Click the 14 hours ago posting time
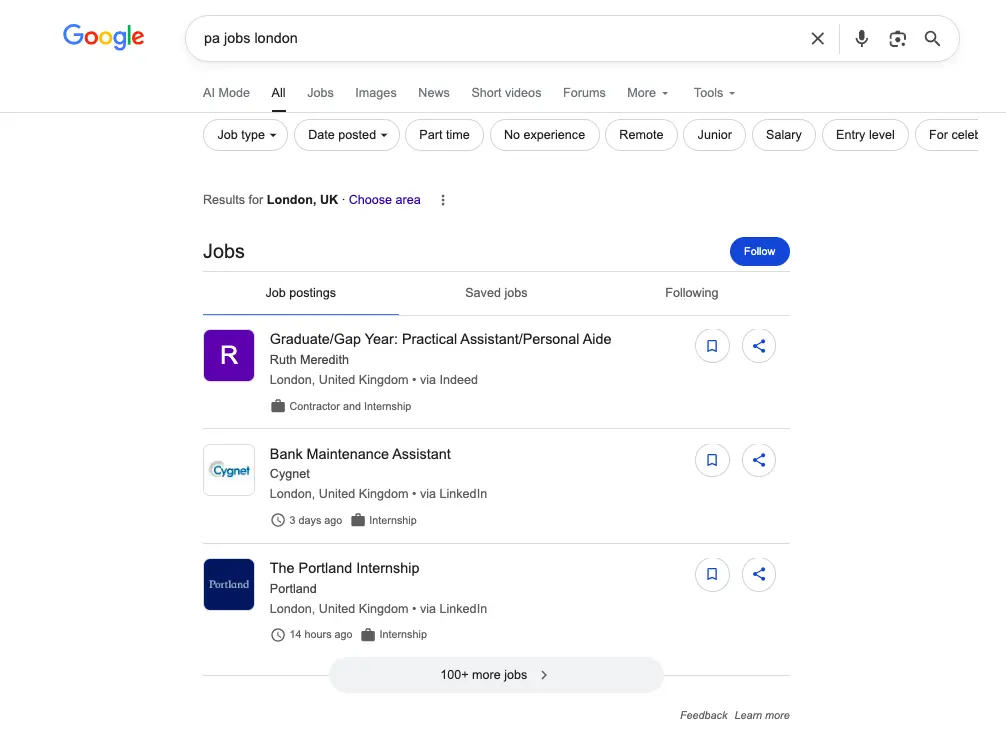The image size is (1006, 740). [321, 635]
